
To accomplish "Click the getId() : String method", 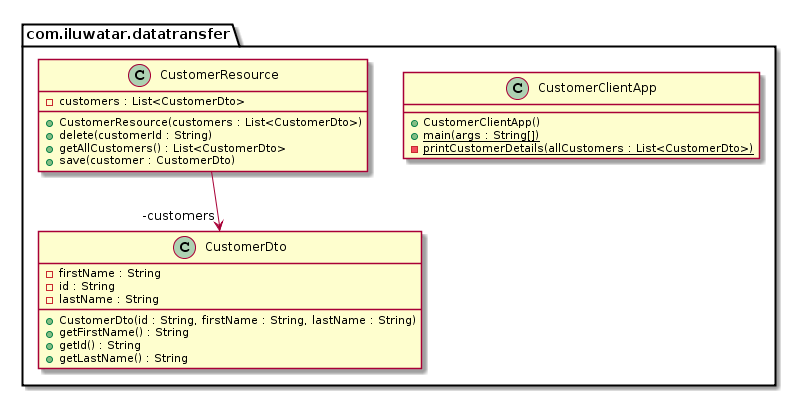I will click(x=100, y=345).
